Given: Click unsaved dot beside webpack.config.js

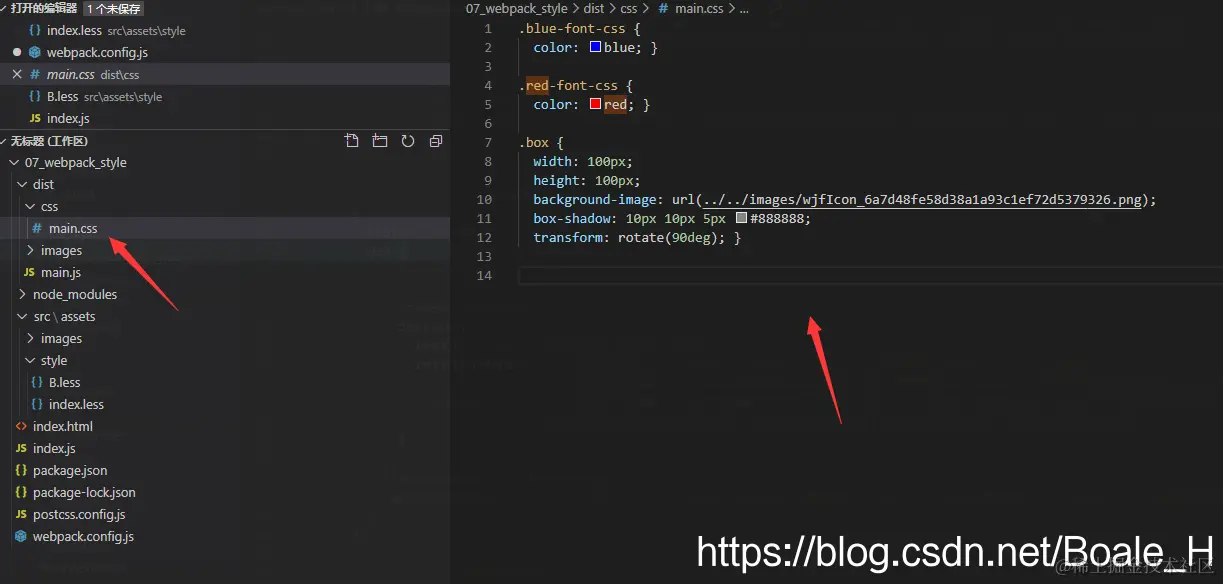Looking at the screenshot, I should click(17, 52).
